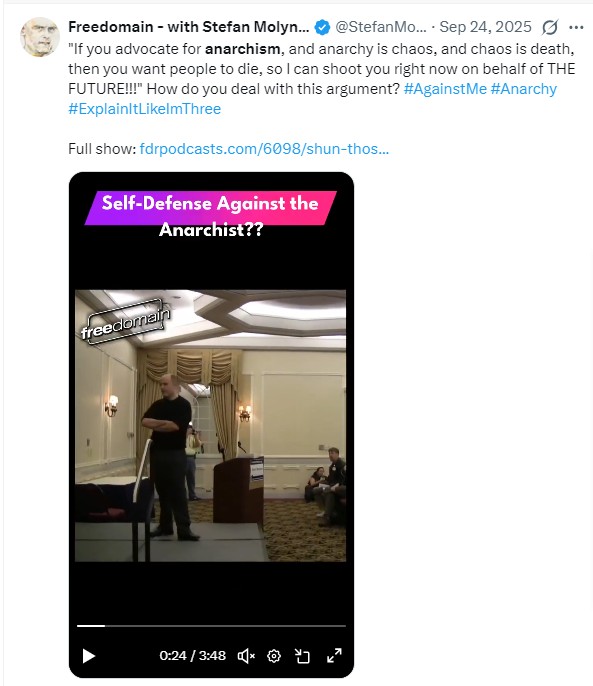Screen dimensions: 593x686
Task: Click the Grok explain icon beside the date
Action: pyautogui.click(x=550, y=27)
